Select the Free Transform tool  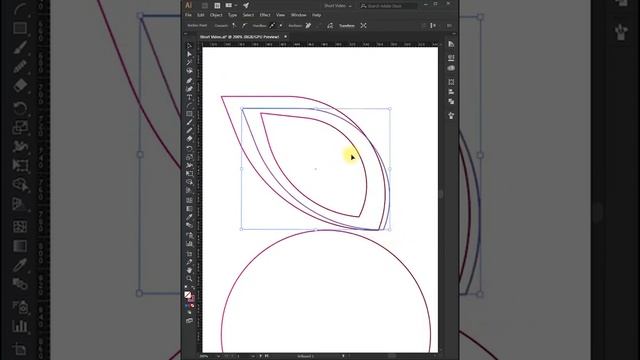(x=189, y=173)
